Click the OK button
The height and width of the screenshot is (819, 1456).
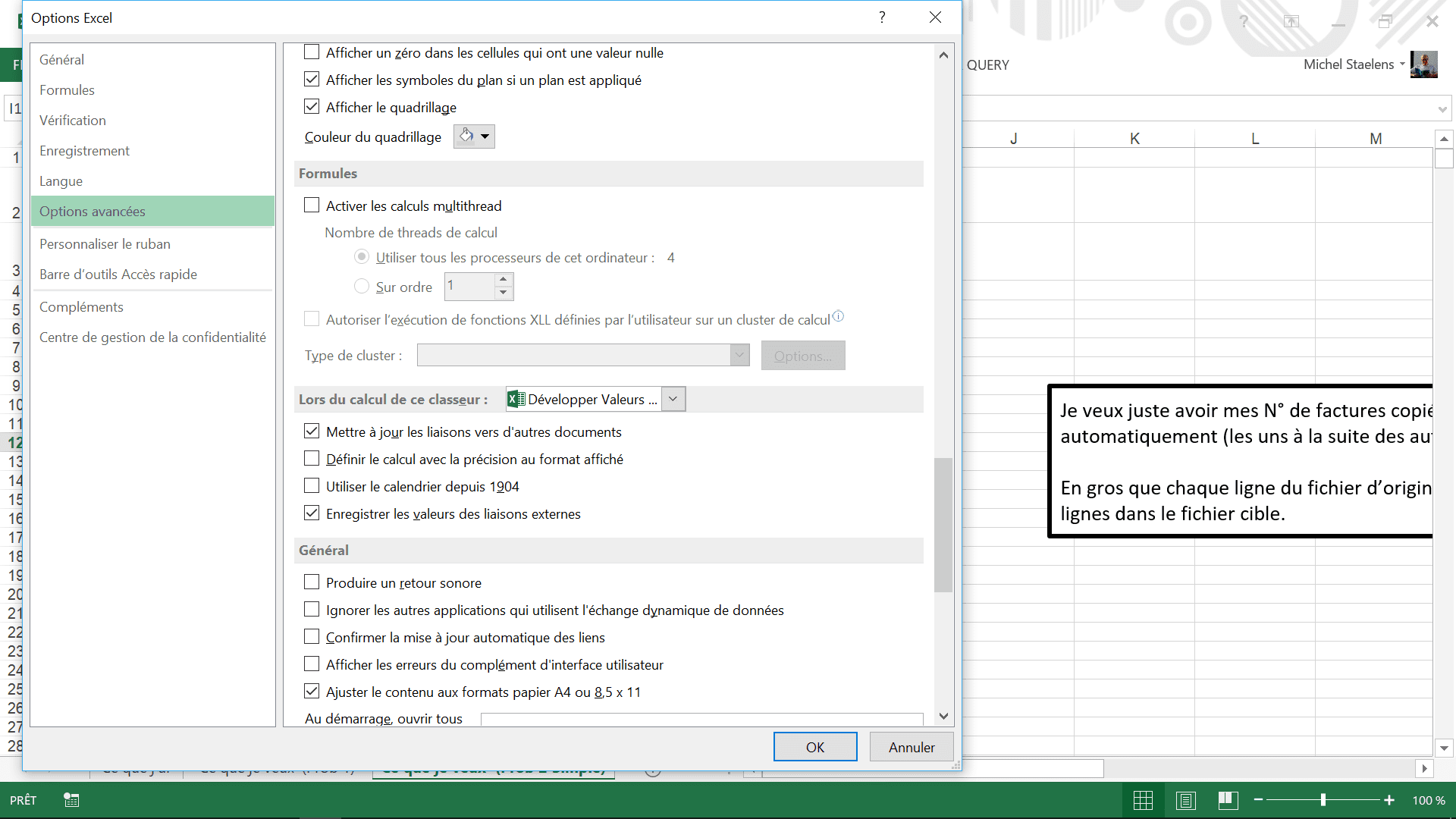point(815,747)
